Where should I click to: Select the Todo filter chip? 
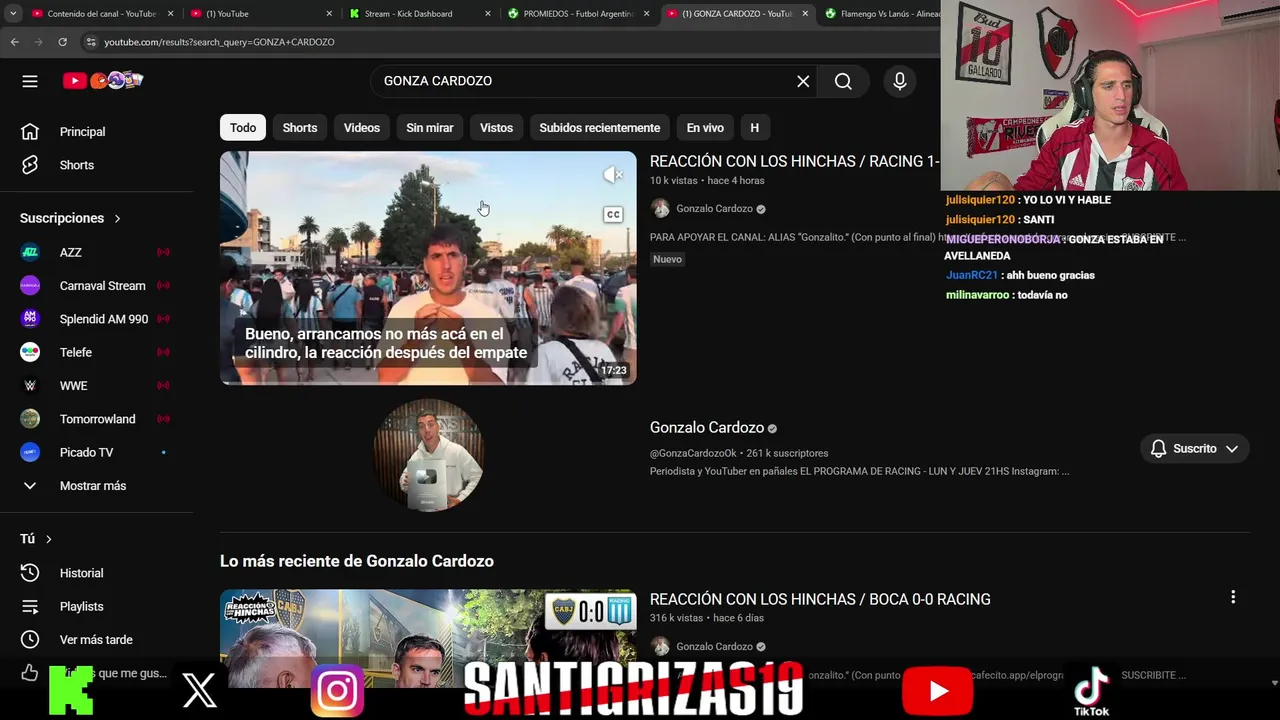(243, 128)
